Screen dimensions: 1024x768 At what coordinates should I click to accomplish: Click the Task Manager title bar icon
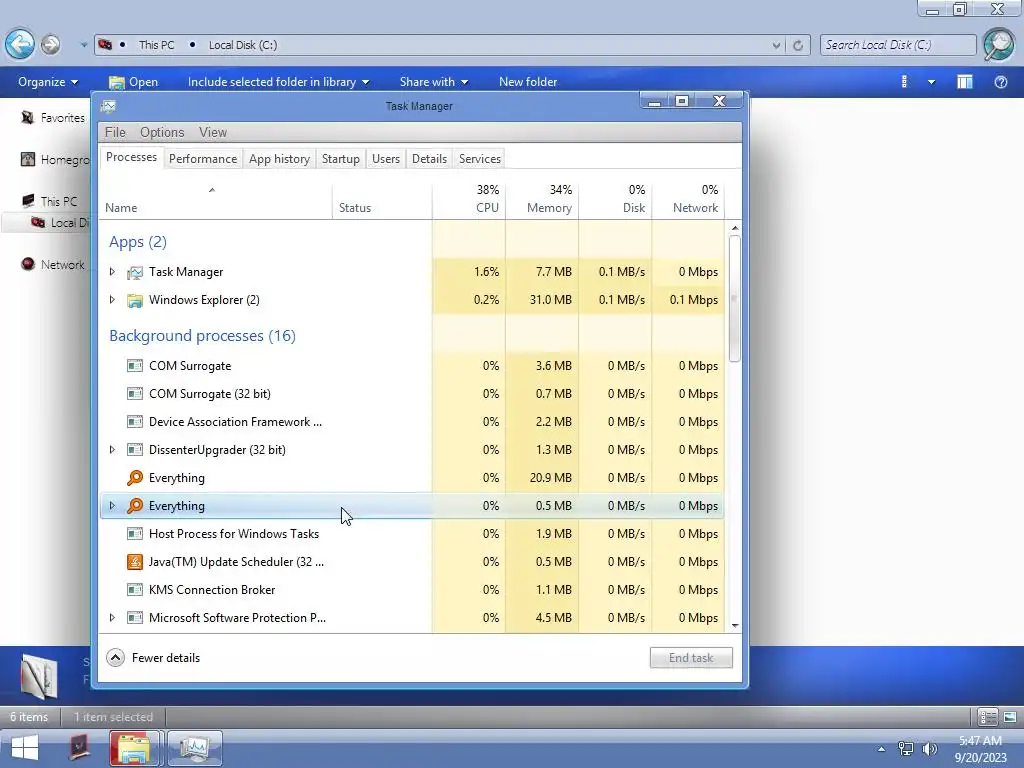[108, 106]
